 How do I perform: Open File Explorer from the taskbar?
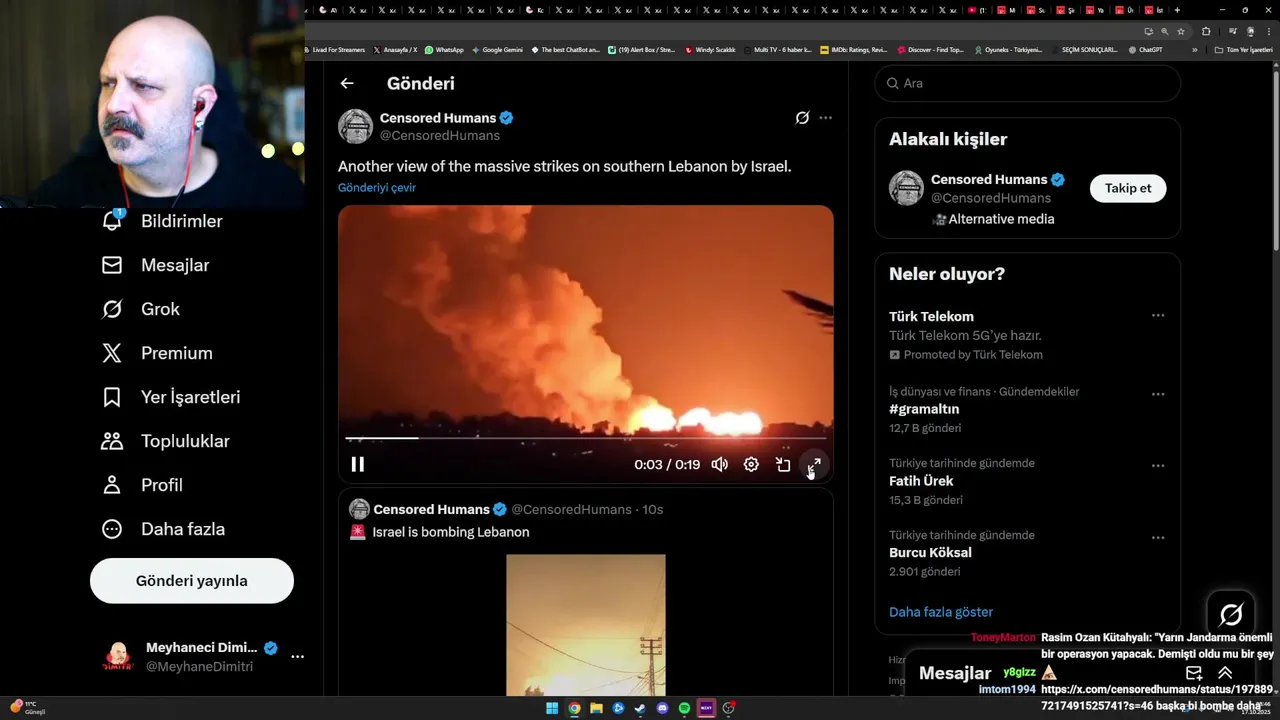[596, 708]
